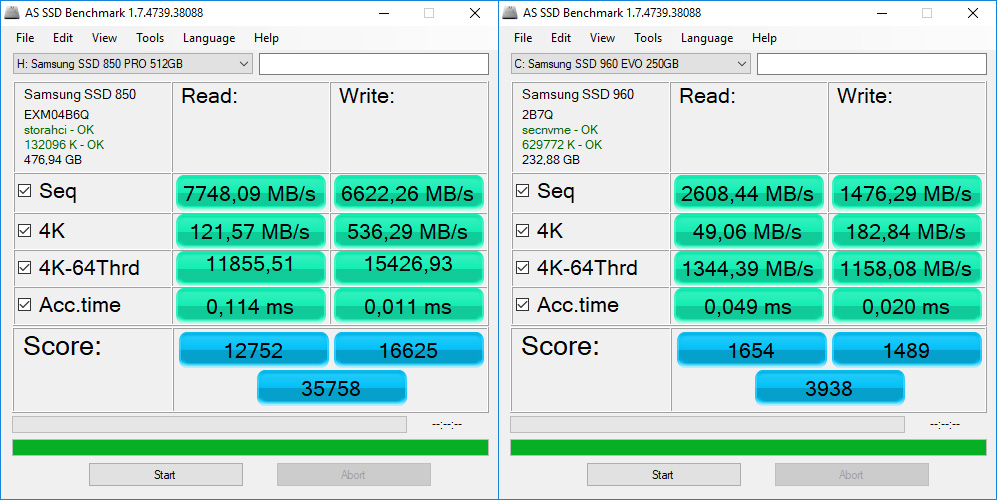
Task: Click the 15426,93 4K-64Thrd write result
Action: click(408, 268)
